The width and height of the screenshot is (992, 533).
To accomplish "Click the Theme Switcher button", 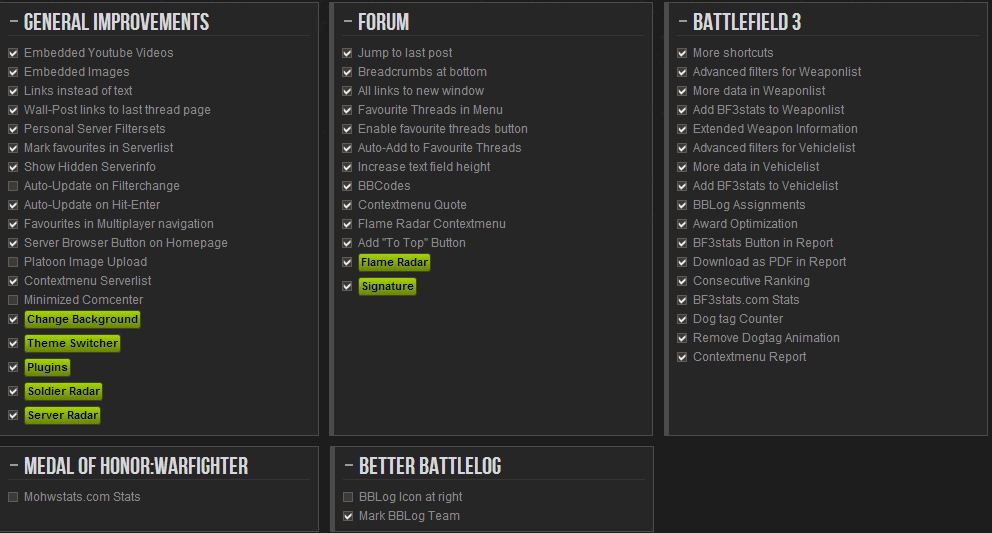I will [72, 344].
